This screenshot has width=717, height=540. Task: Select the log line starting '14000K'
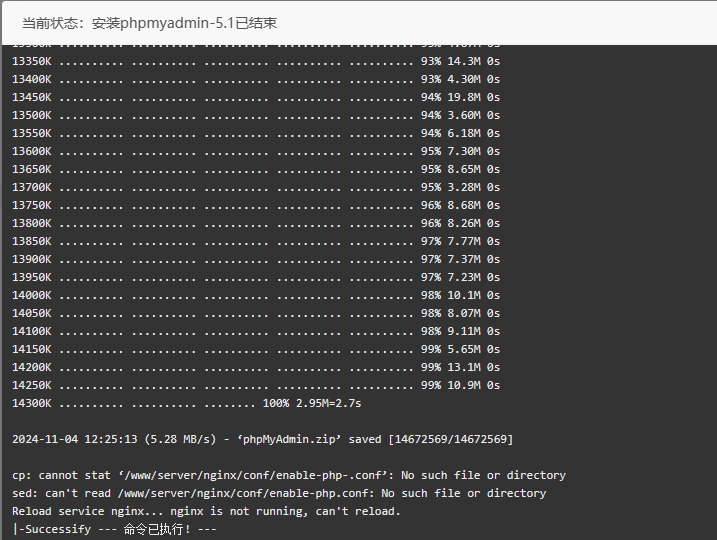point(256,295)
